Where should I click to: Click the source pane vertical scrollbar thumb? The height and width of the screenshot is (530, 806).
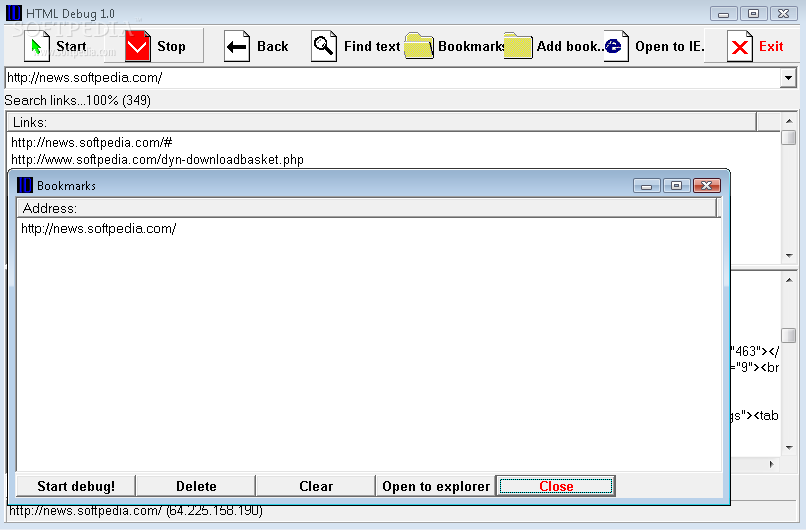point(789,335)
